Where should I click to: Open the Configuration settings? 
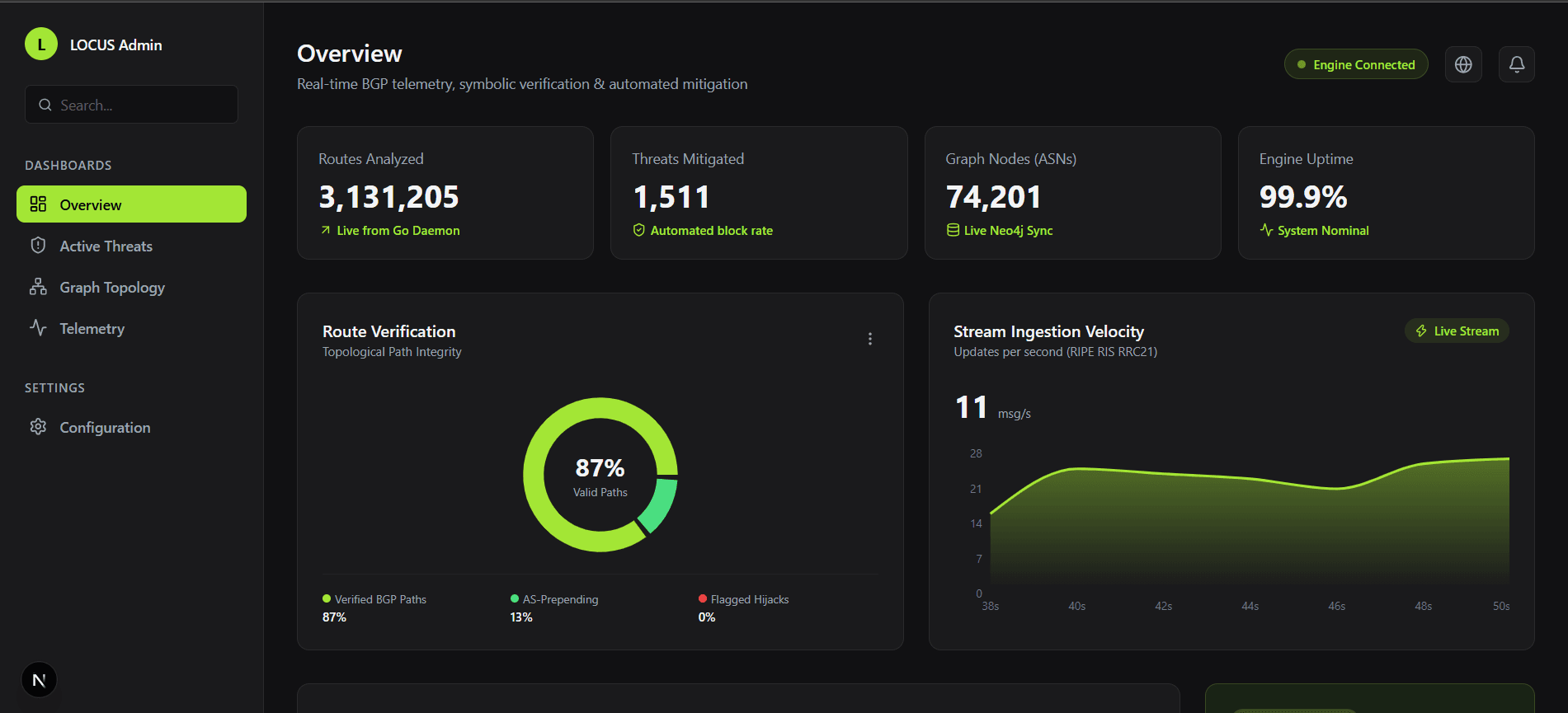click(x=131, y=427)
